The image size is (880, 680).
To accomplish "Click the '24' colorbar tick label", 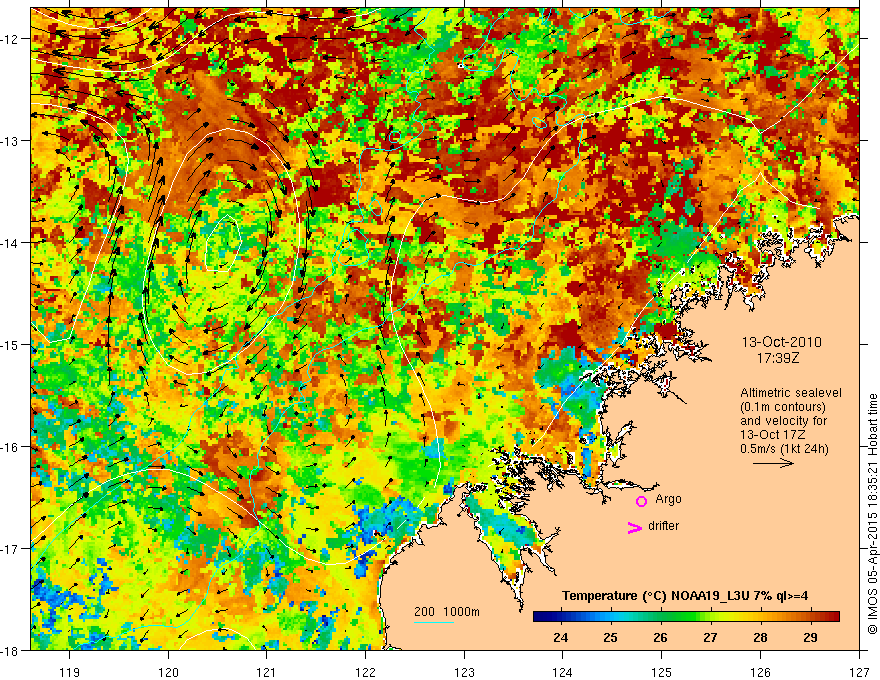I will click(560, 637).
